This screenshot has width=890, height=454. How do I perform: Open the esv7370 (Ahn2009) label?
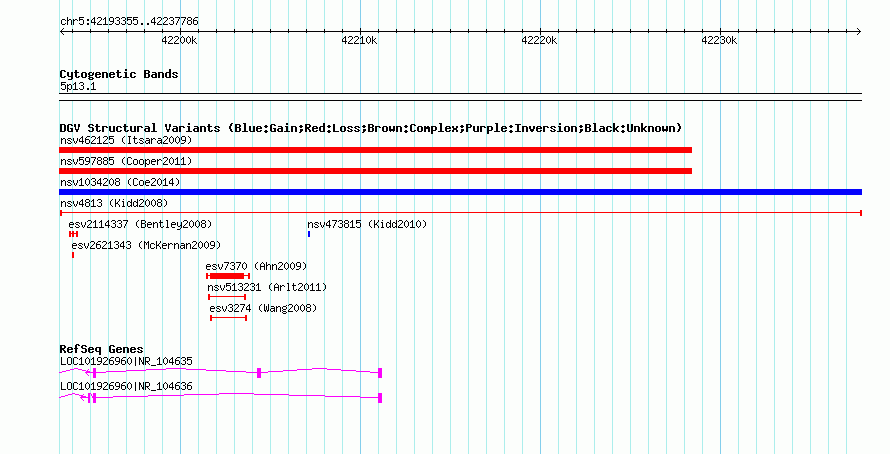256,266
